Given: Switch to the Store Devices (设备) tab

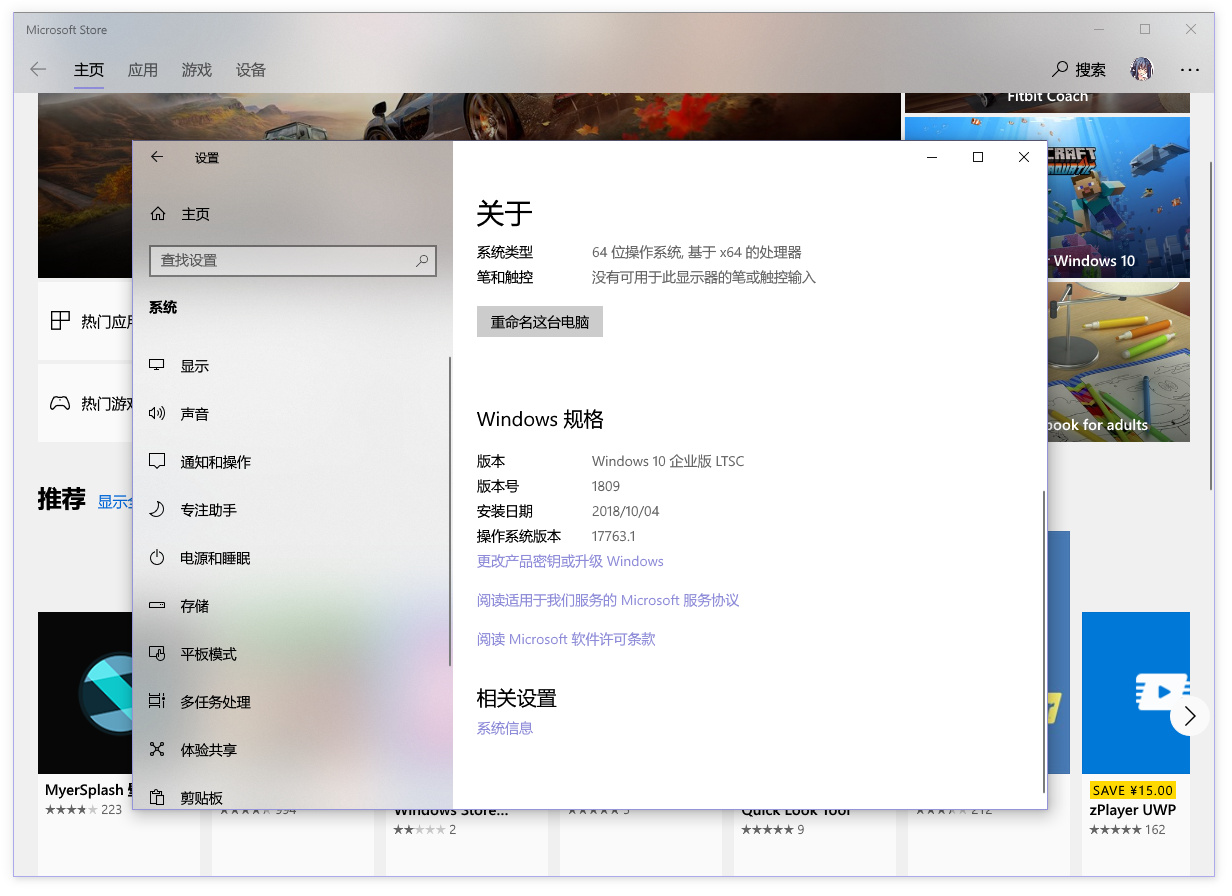Looking at the screenshot, I should [x=251, y=70].
